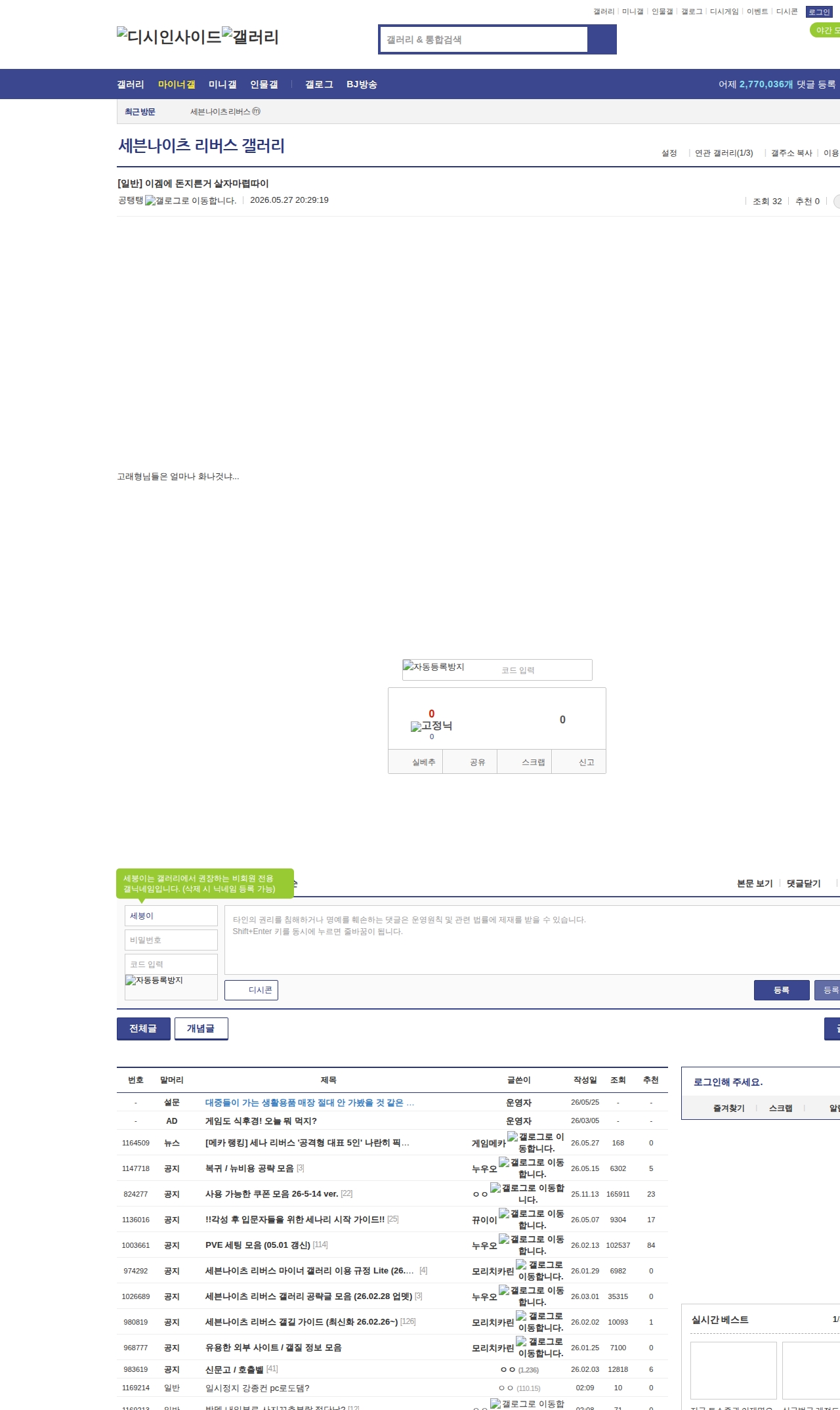The height and width of the screenshot is (1410, 840).
Task: Click the 세븐나이츠 리버스 갤러리 title
Action: coord(201,145)
